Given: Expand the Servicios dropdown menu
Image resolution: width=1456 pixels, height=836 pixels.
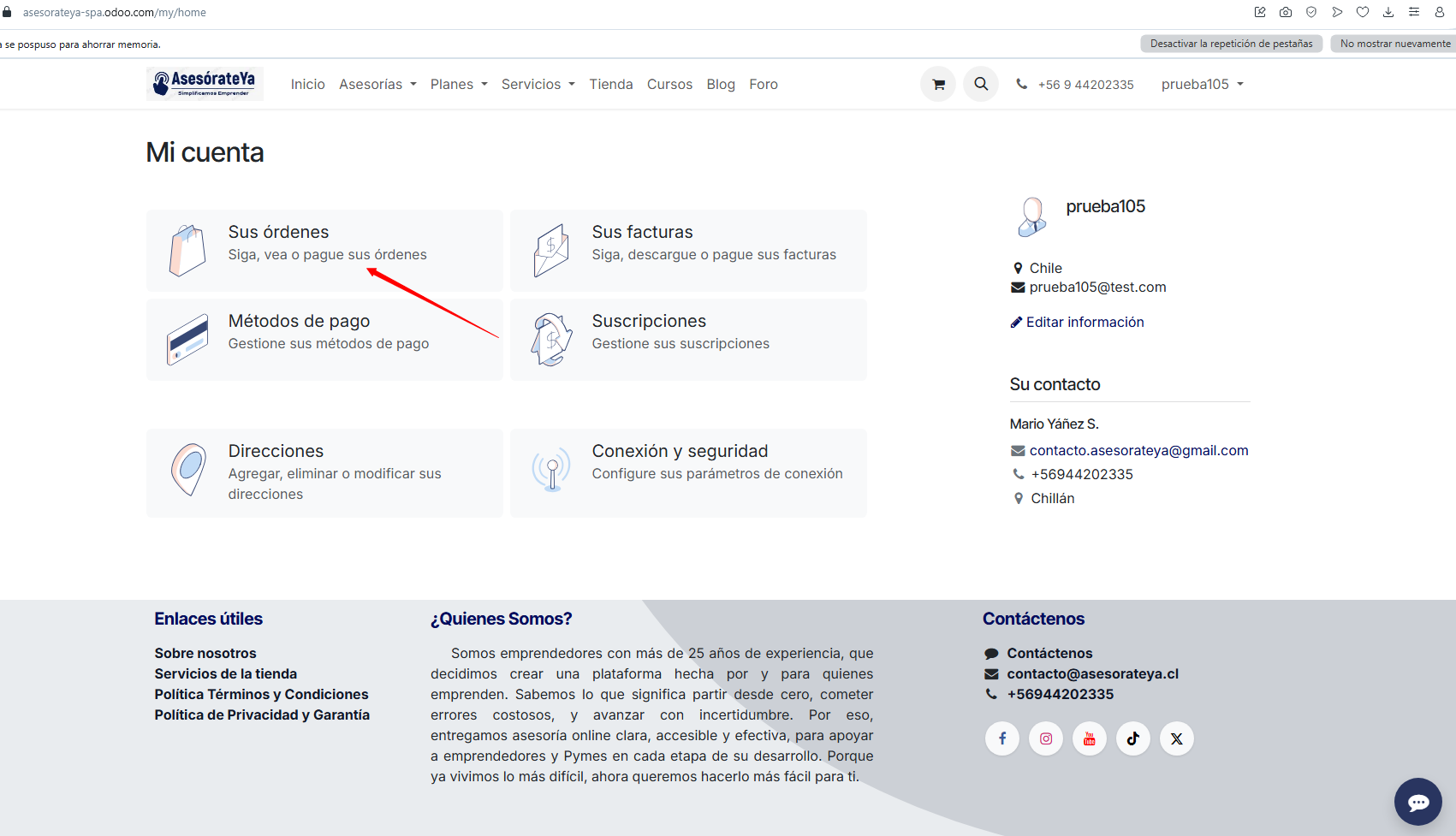Looking at the screenshot, I should tap(538, 84).
